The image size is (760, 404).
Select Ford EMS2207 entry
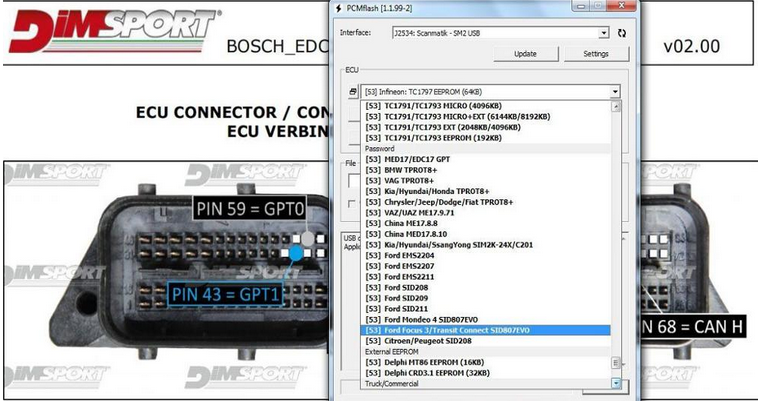click(486, 266)
